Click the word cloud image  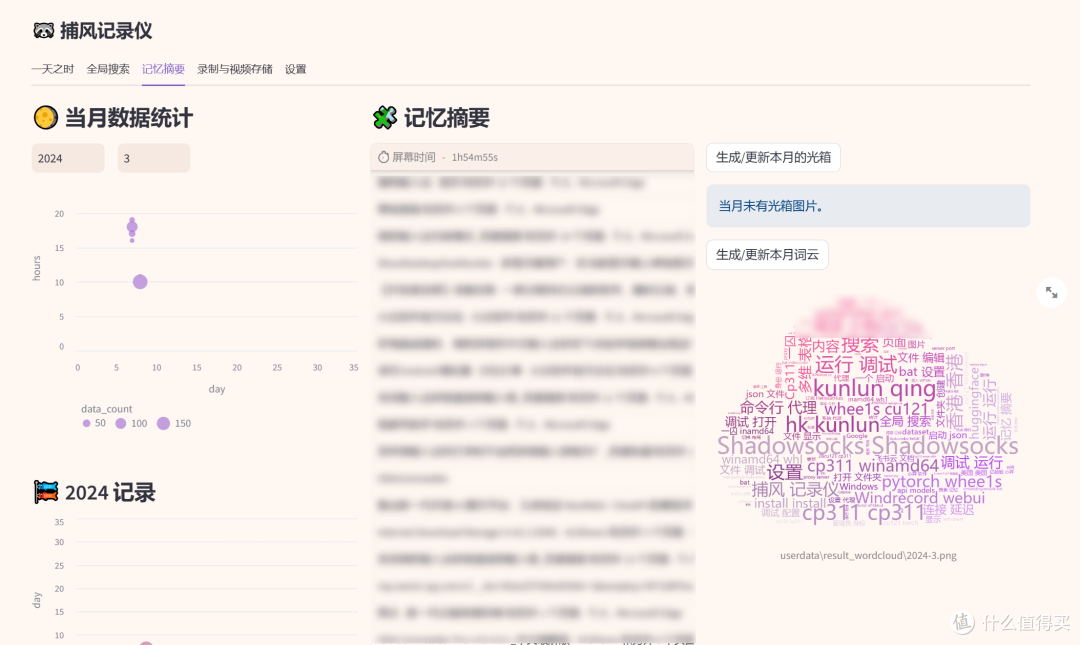[868, 413]
